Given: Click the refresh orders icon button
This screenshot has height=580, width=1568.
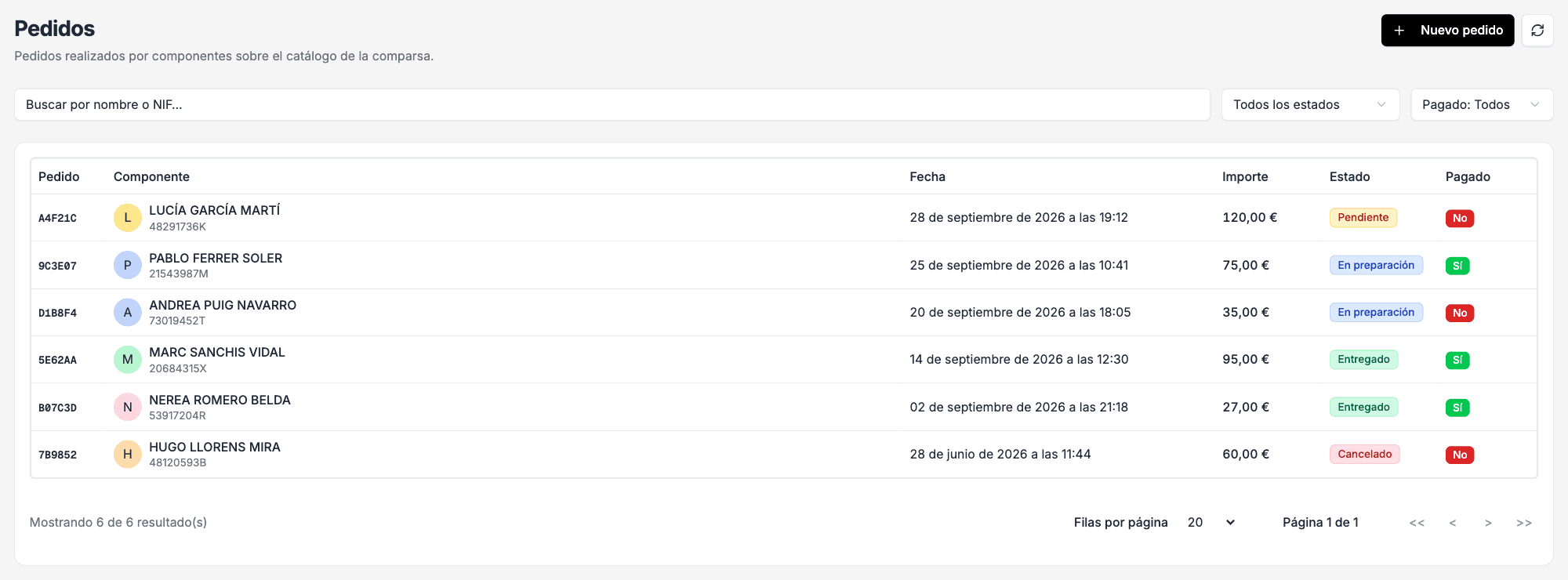Looking at the screenshot, I should 1537,31.
